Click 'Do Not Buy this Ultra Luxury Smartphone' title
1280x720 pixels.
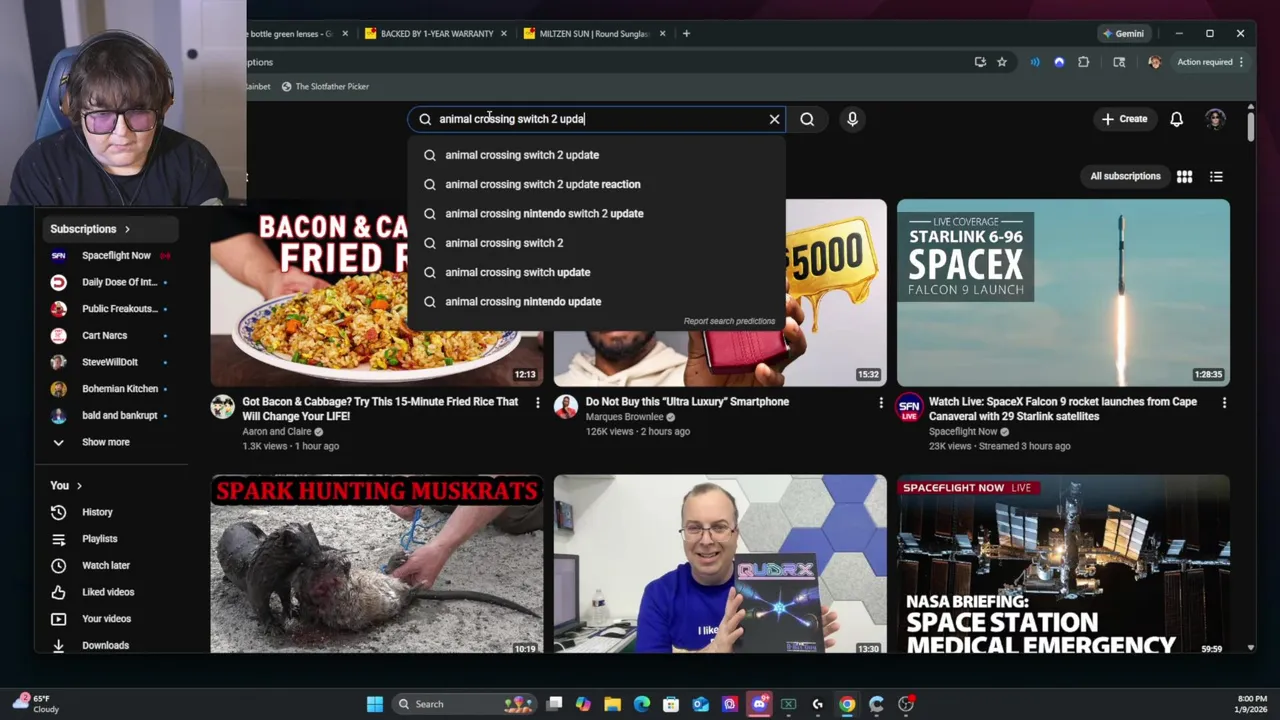[x=687, y=402]
